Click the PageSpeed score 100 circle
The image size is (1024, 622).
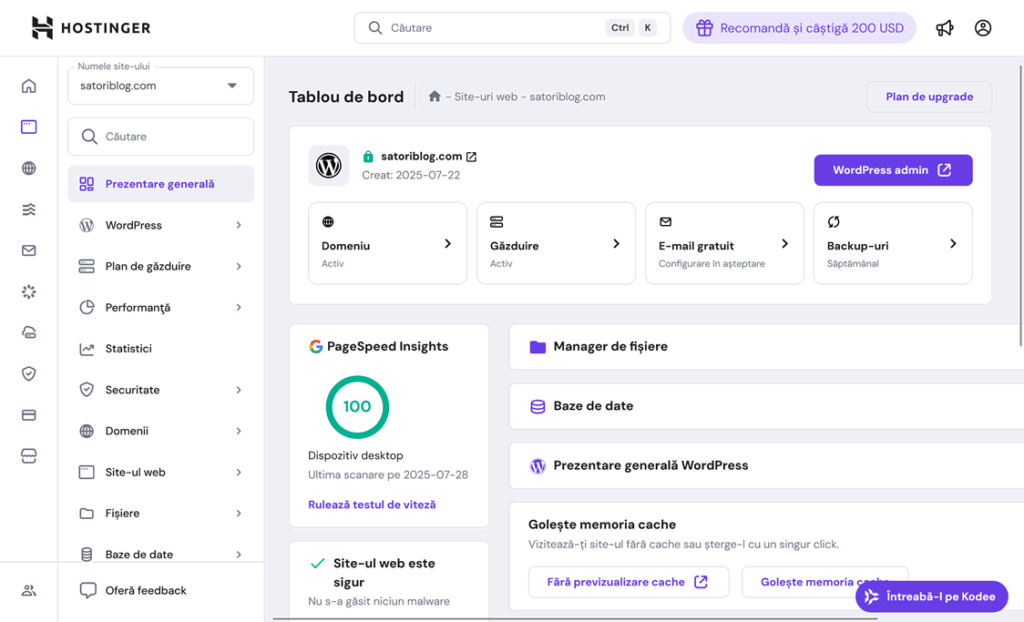[357, 406]
